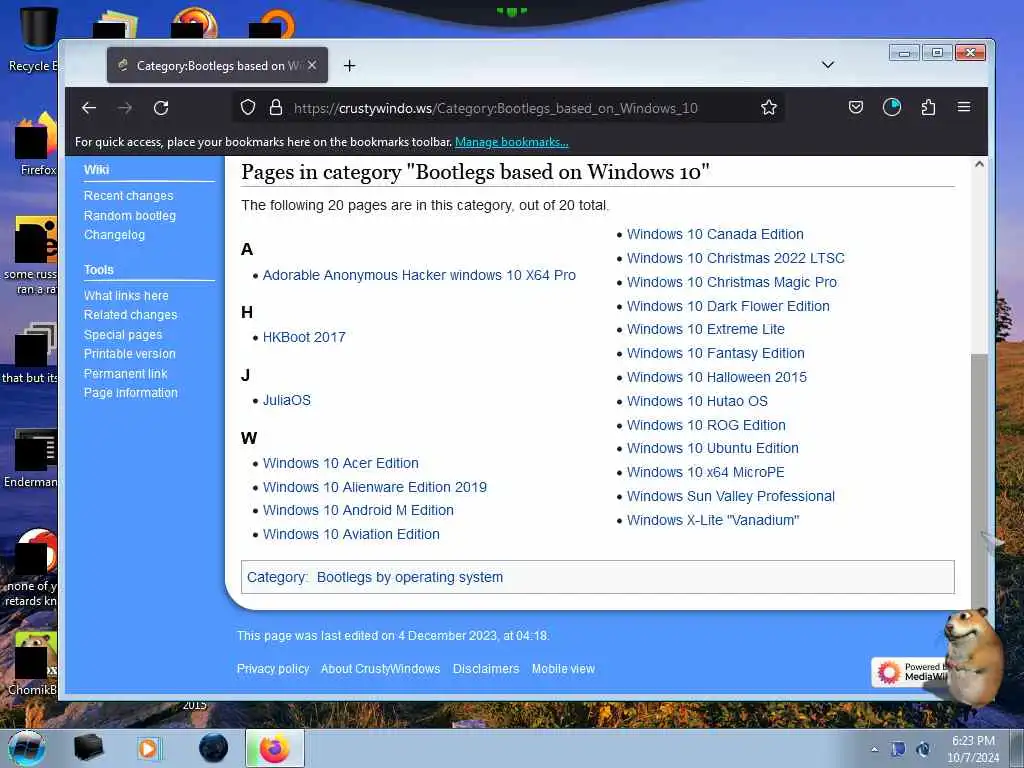Open the Firefox hamburger menu
Viewport: 1024px width, 768px height.
tap(964, 106)
